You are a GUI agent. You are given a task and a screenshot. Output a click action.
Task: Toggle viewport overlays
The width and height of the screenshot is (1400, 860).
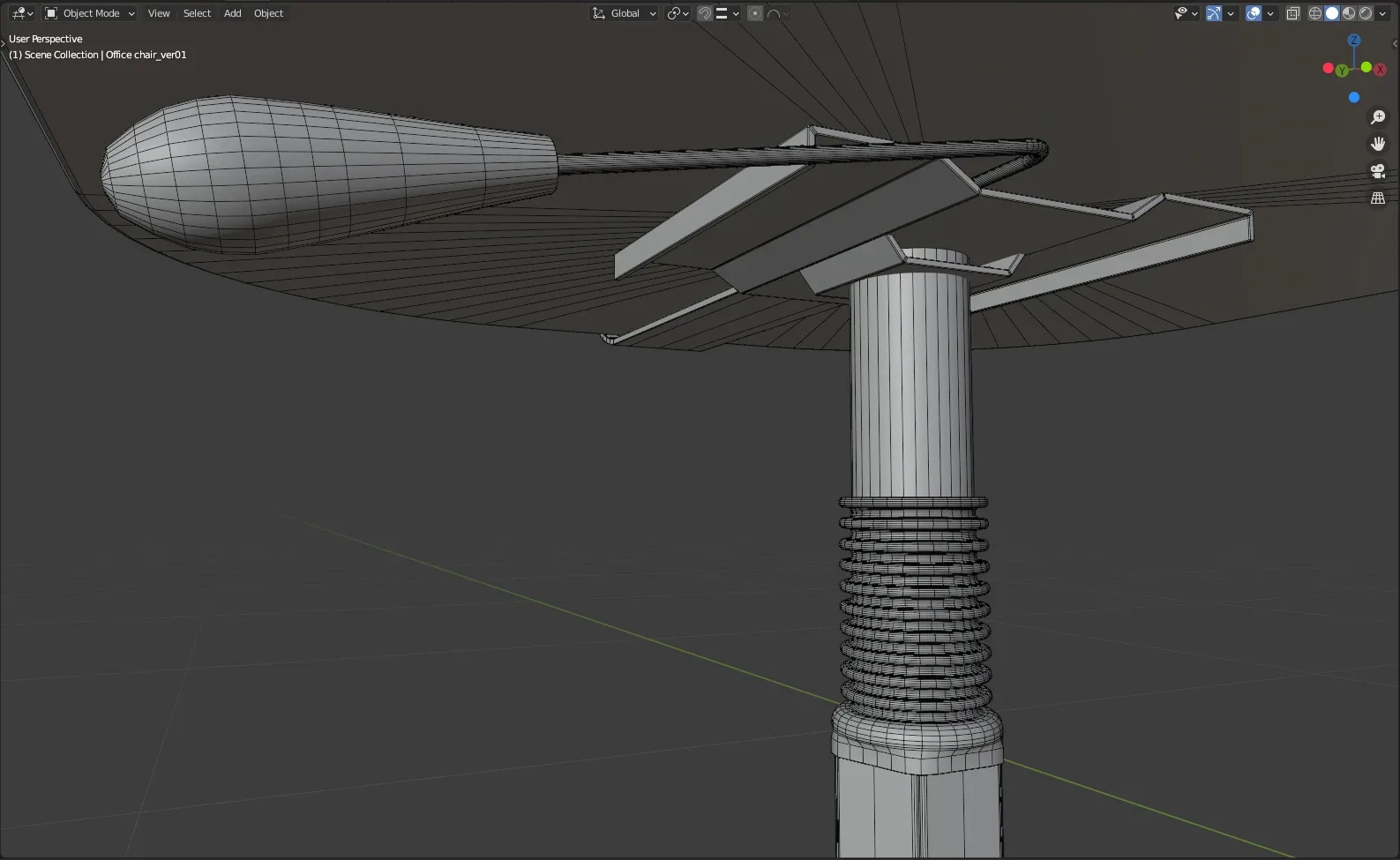[1254, 13]
